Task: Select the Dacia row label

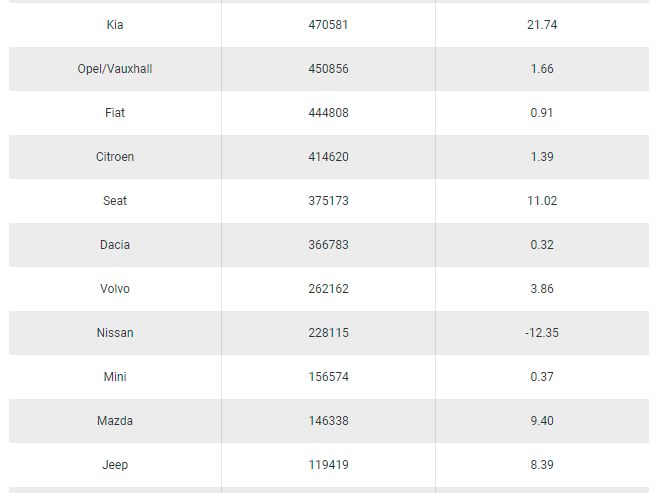Action: click(115, 245)
